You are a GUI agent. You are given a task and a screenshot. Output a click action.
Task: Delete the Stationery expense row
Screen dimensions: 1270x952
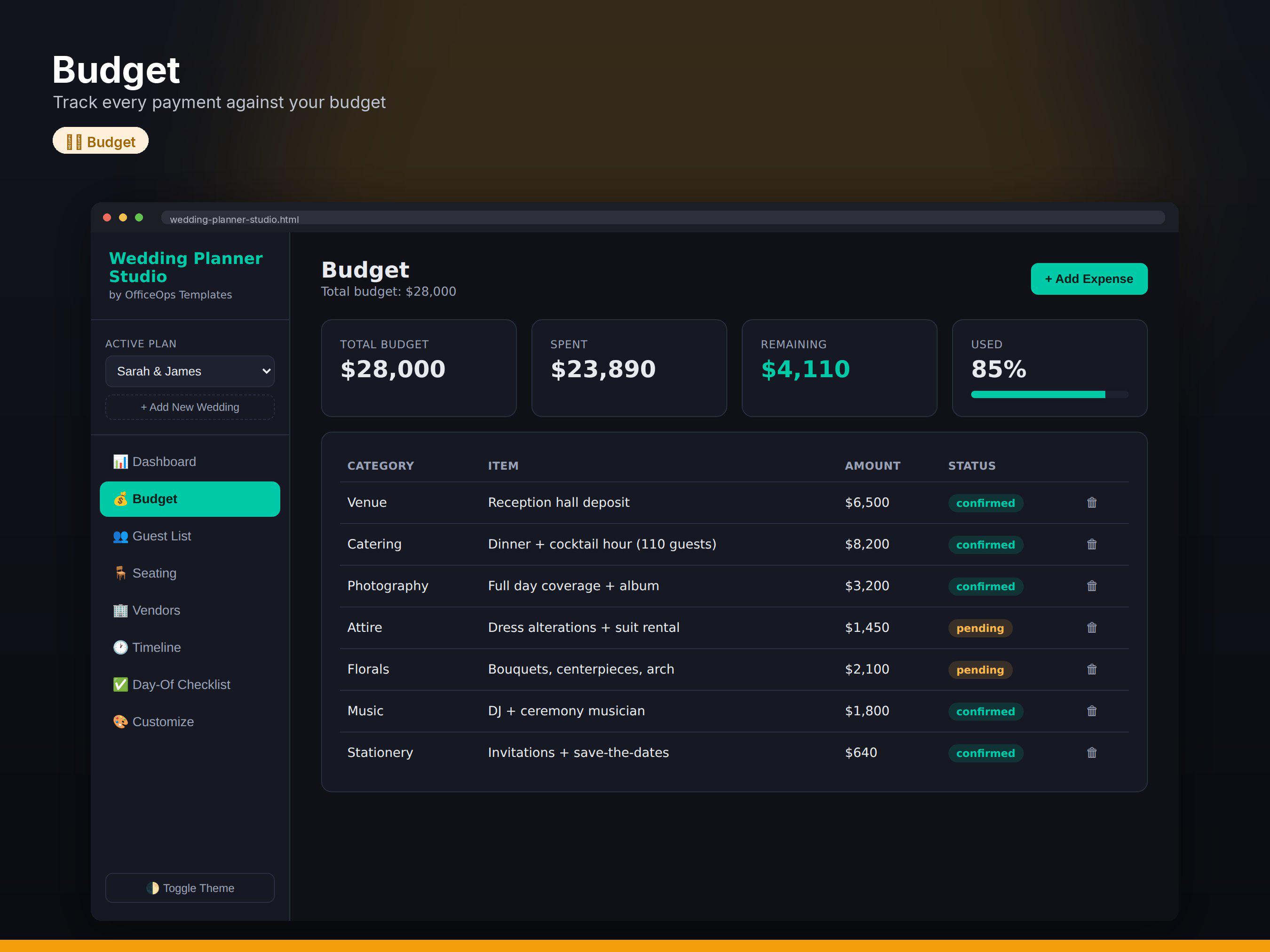pyautogui.click(x=1091, y=753)
